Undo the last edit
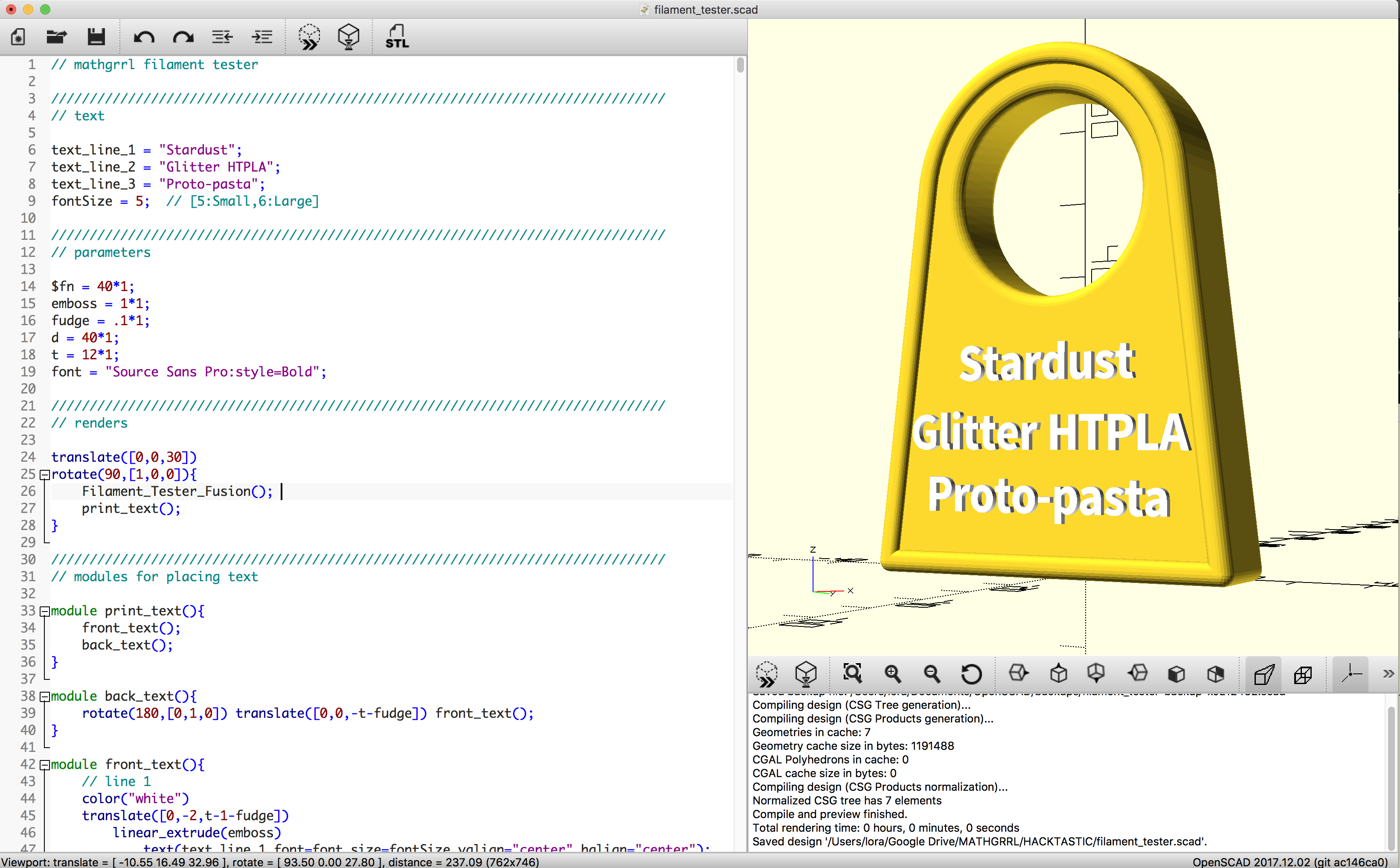1400x868 pixels. [x=143, y=37]
